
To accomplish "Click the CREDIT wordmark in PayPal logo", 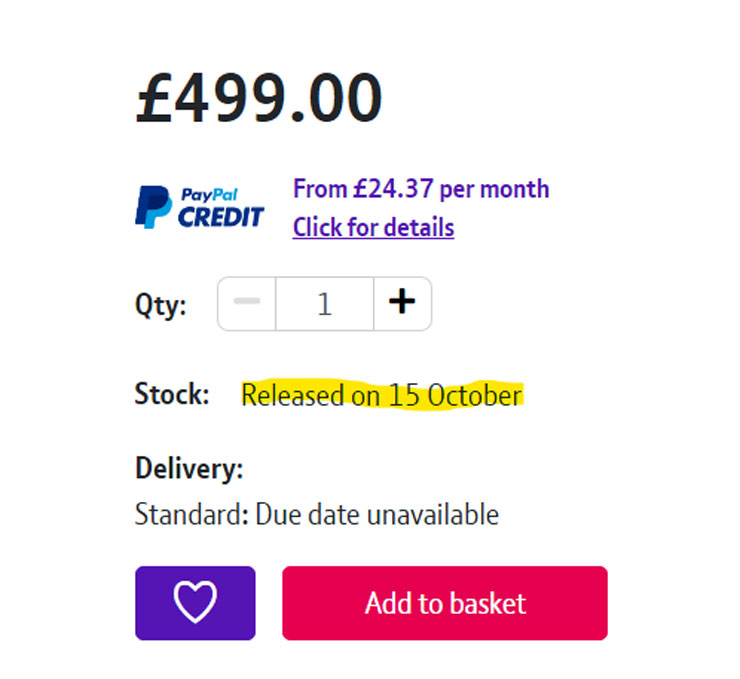I will (x=221, y=215).
